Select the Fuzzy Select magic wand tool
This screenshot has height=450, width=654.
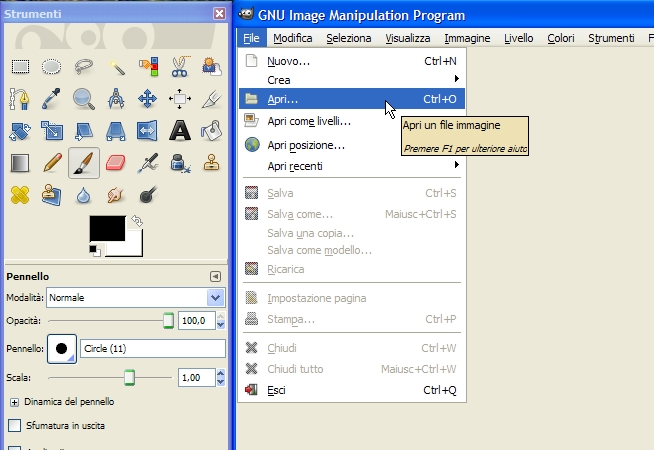(116, 67)
